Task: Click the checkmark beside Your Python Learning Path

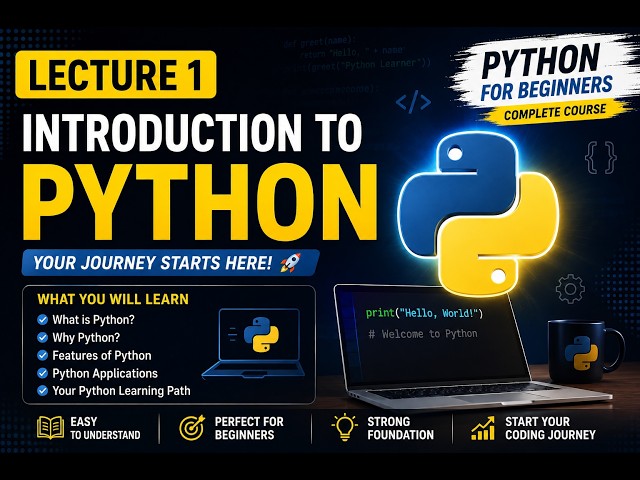Action: 42,391
